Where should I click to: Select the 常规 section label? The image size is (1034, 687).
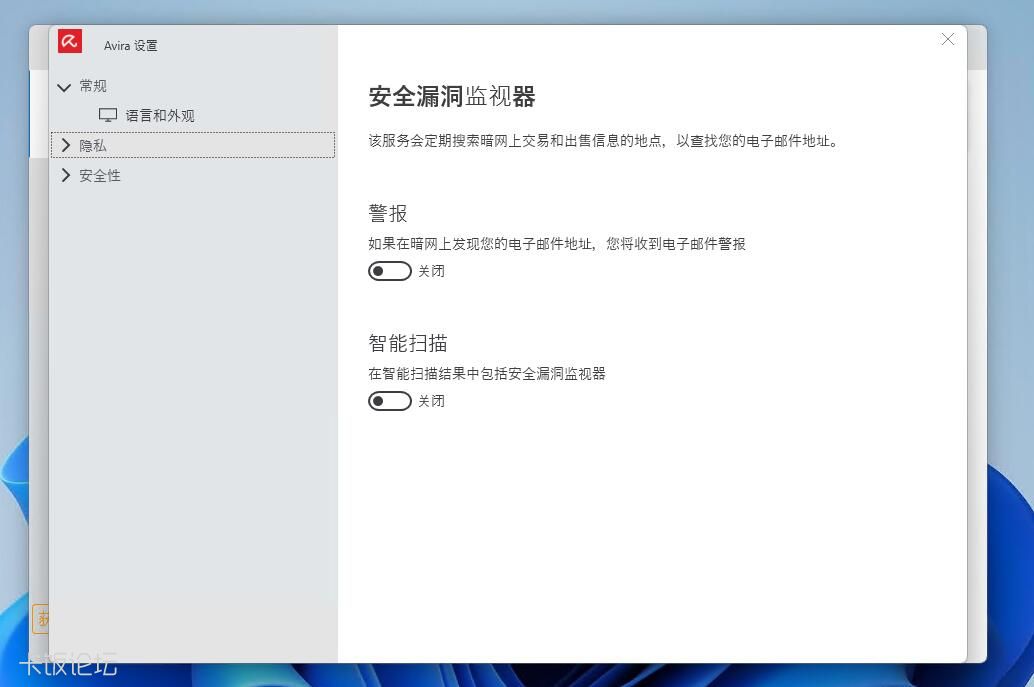pyautogui.click(x=93, y=86)
